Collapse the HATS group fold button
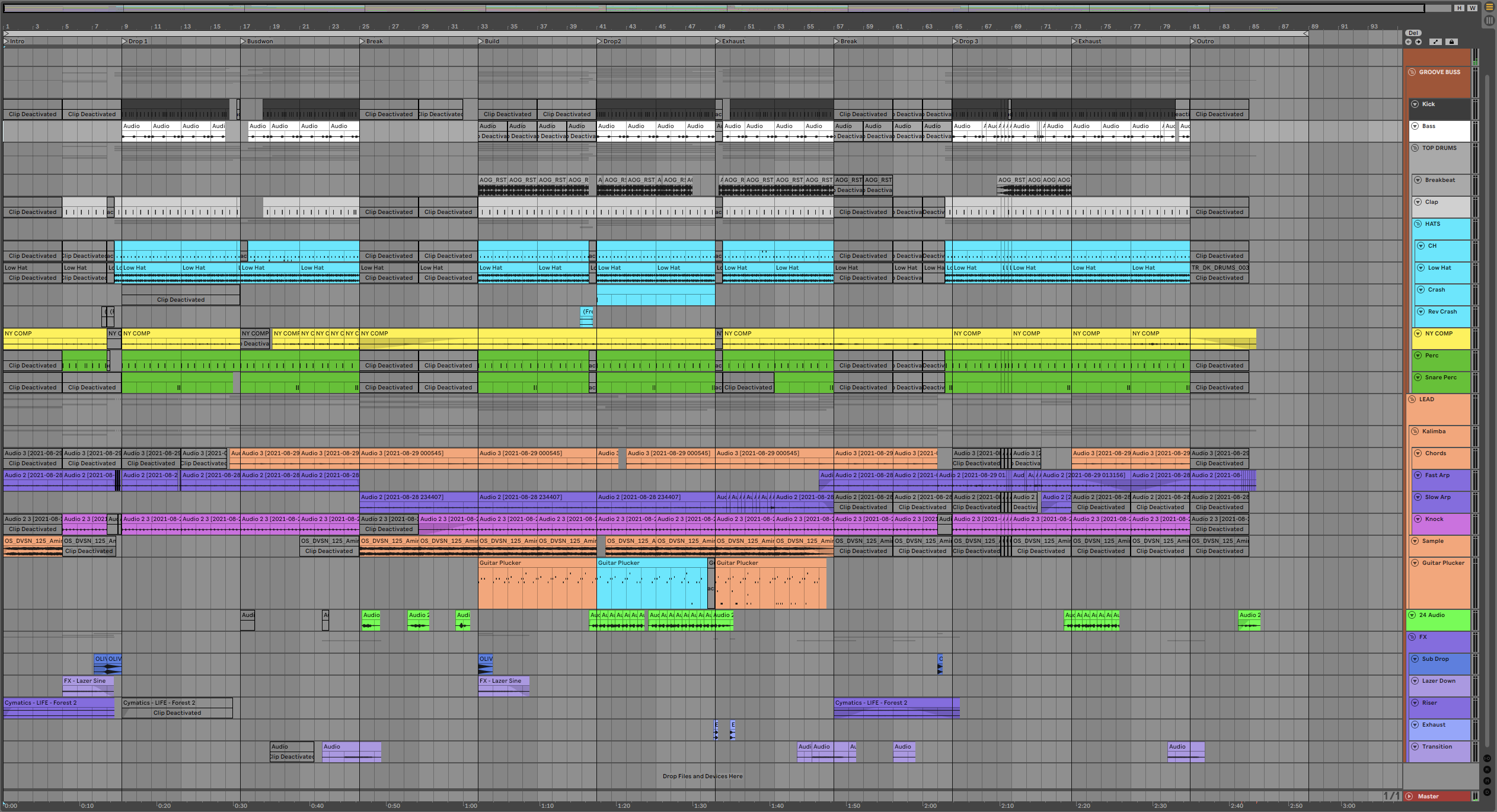1497x812 pixels. (1418, 224)
